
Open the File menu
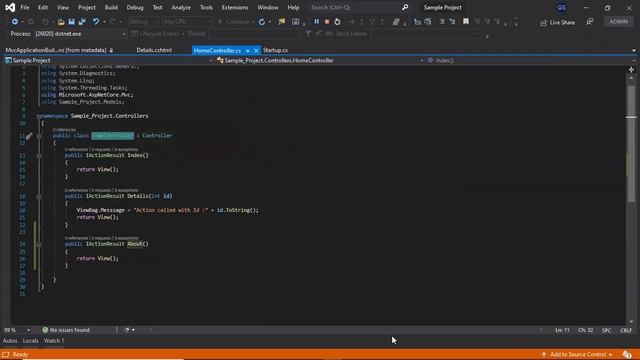(24, 7)
